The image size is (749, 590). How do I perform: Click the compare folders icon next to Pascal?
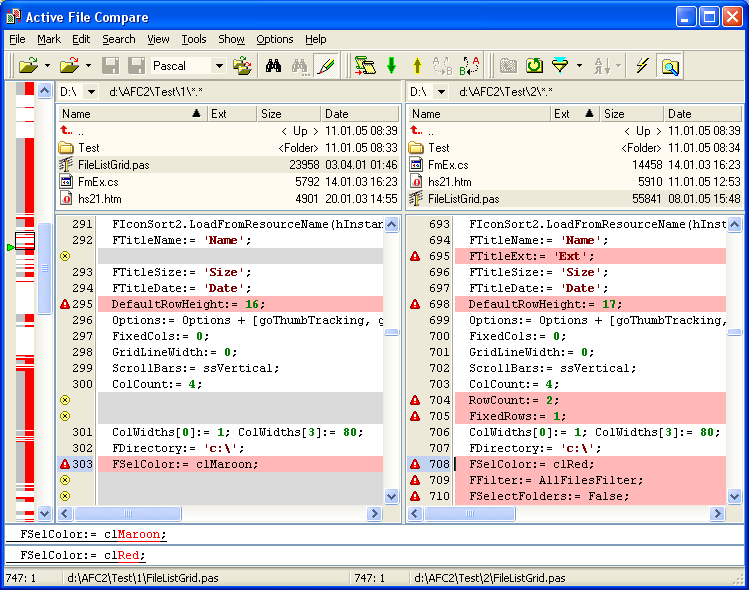click(x=242, y=66)
